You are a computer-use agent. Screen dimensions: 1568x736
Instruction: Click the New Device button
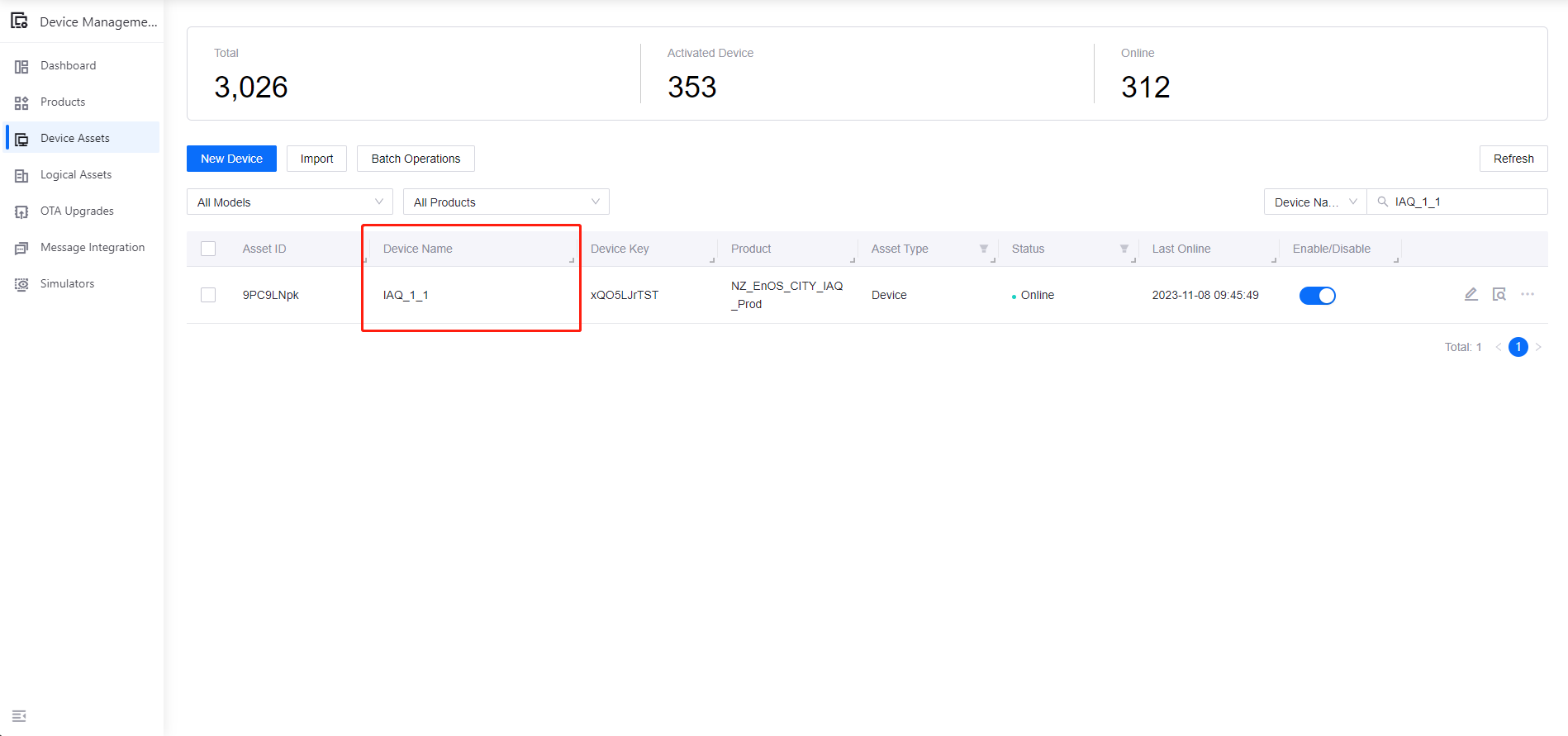pyautogui.click(x=231, y=159)
